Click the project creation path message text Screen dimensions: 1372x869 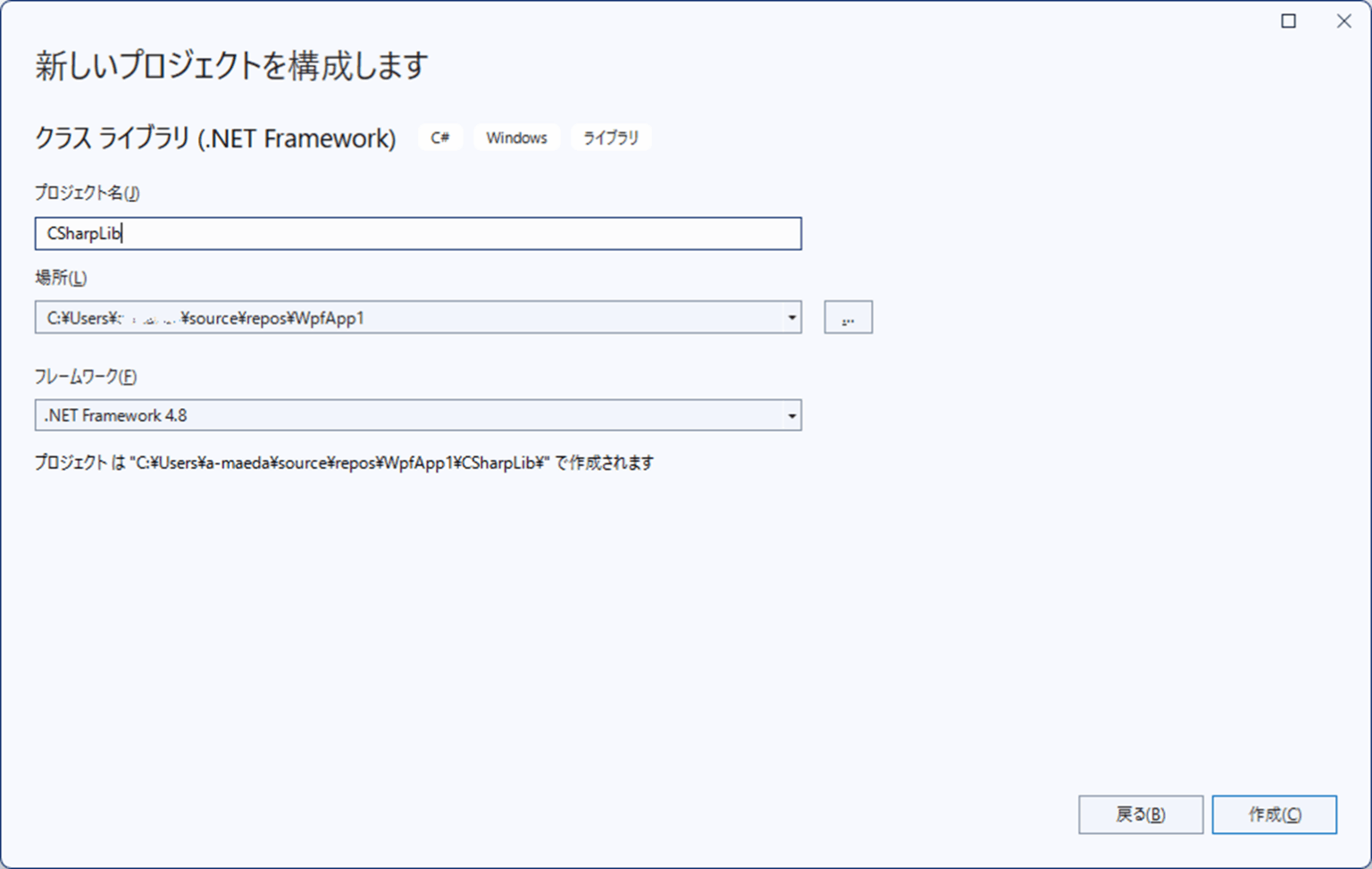344,463
